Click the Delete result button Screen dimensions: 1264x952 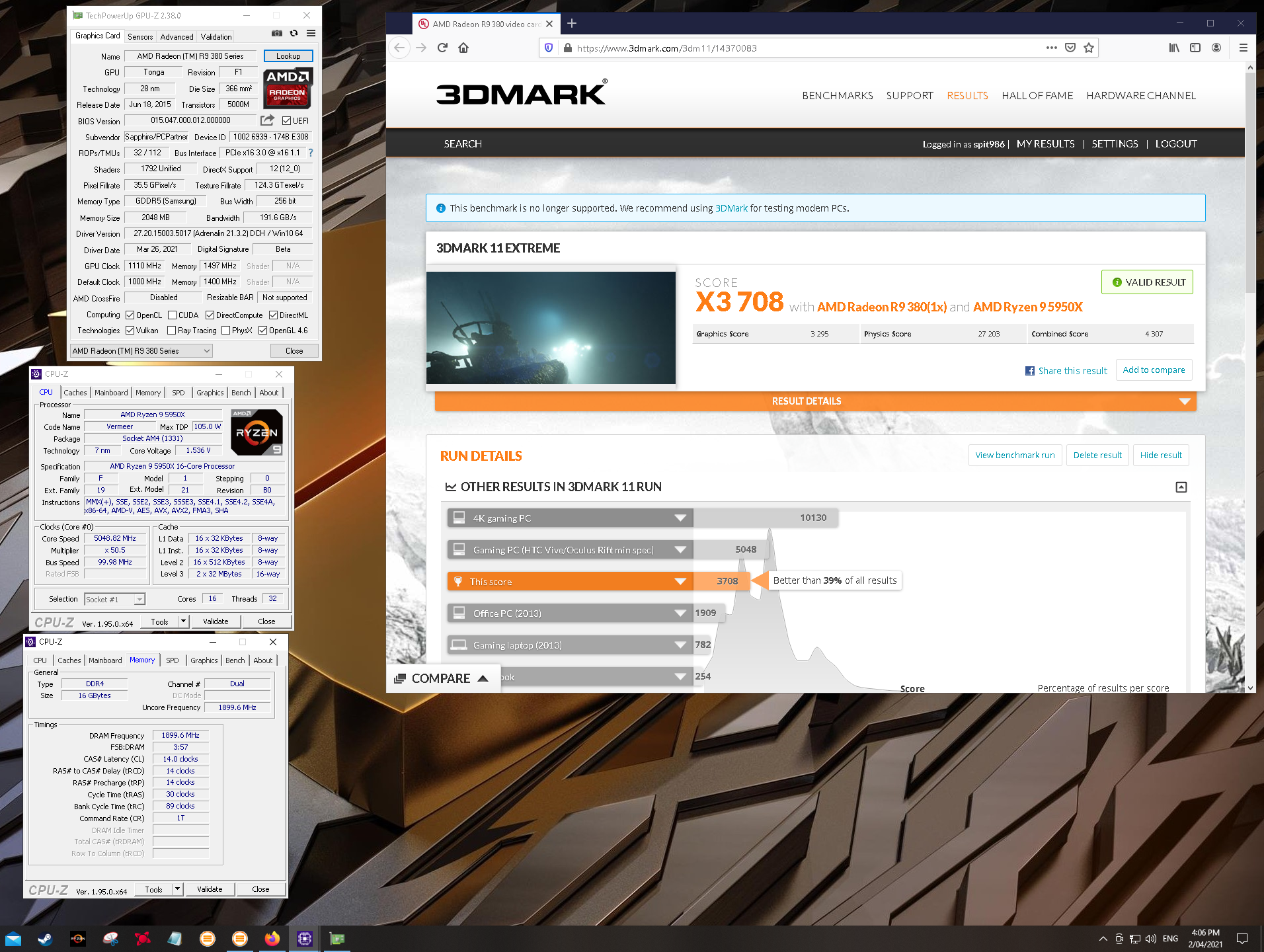(1097, 455)
